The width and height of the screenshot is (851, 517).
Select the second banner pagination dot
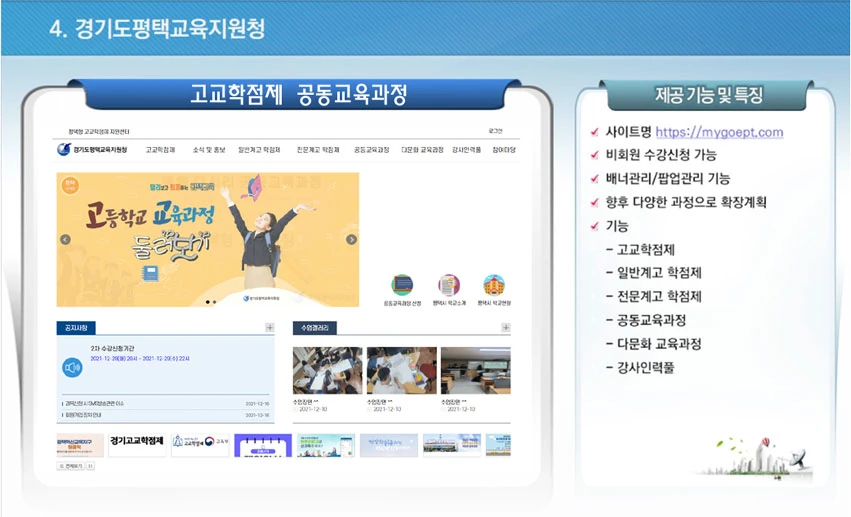click(x=214, y=302)
